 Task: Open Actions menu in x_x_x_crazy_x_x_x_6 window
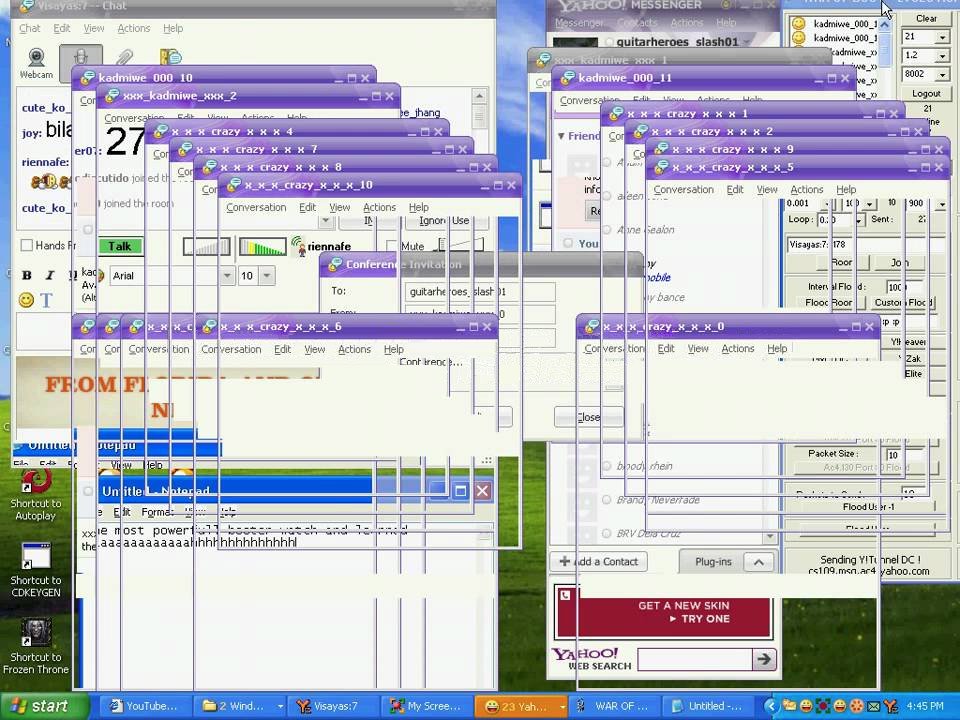click(354, 349)
